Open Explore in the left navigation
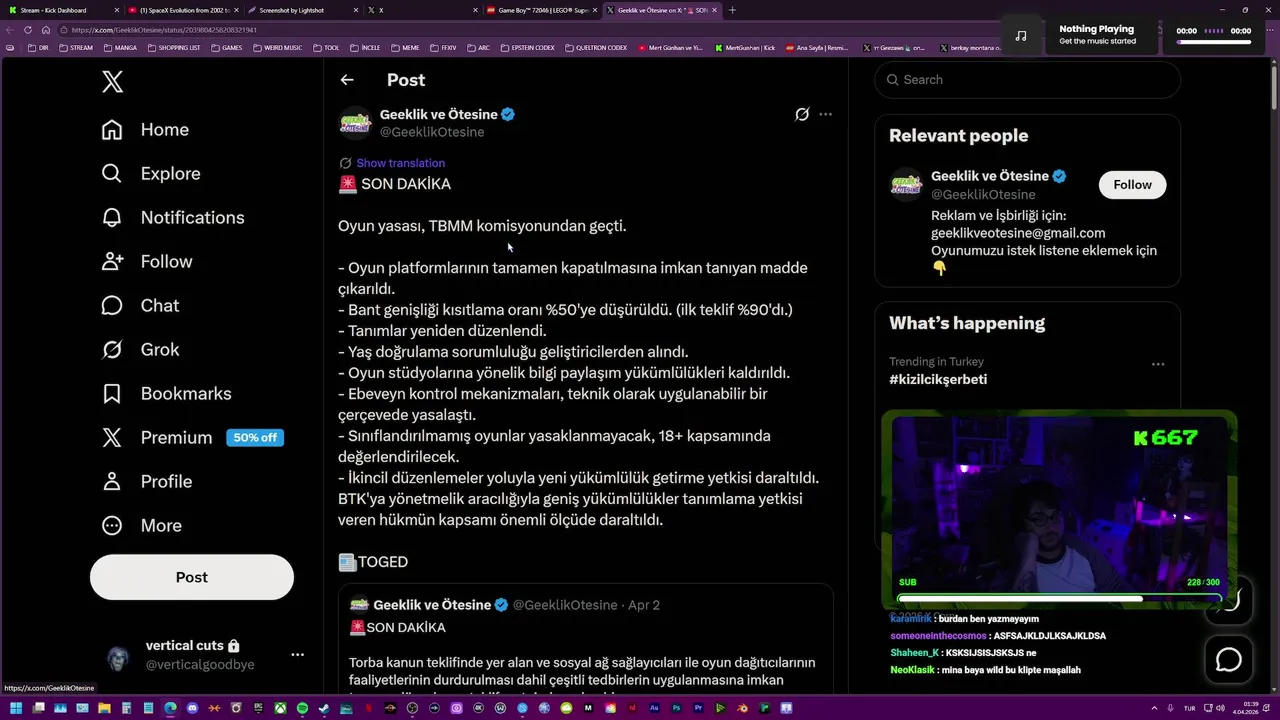 151,174
